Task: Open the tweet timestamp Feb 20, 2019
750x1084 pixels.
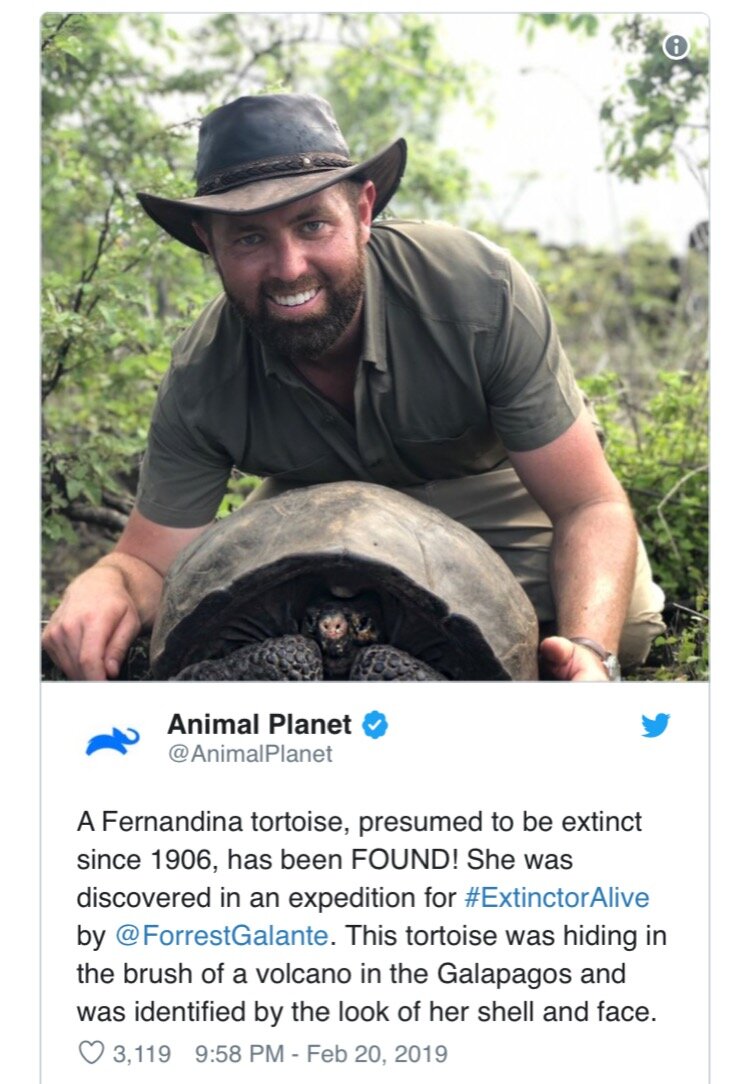Action: click(x=377, y=1054)
